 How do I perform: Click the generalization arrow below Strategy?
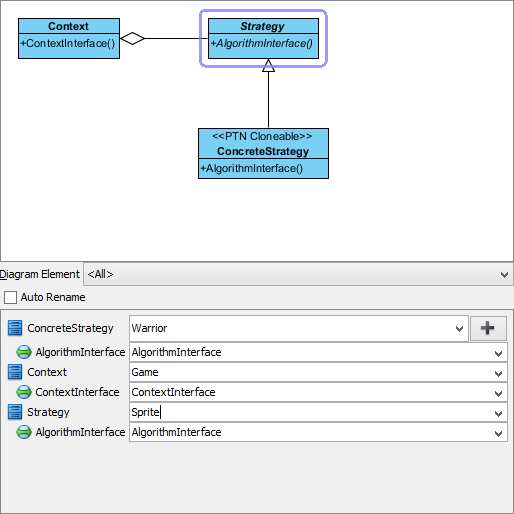268,65
